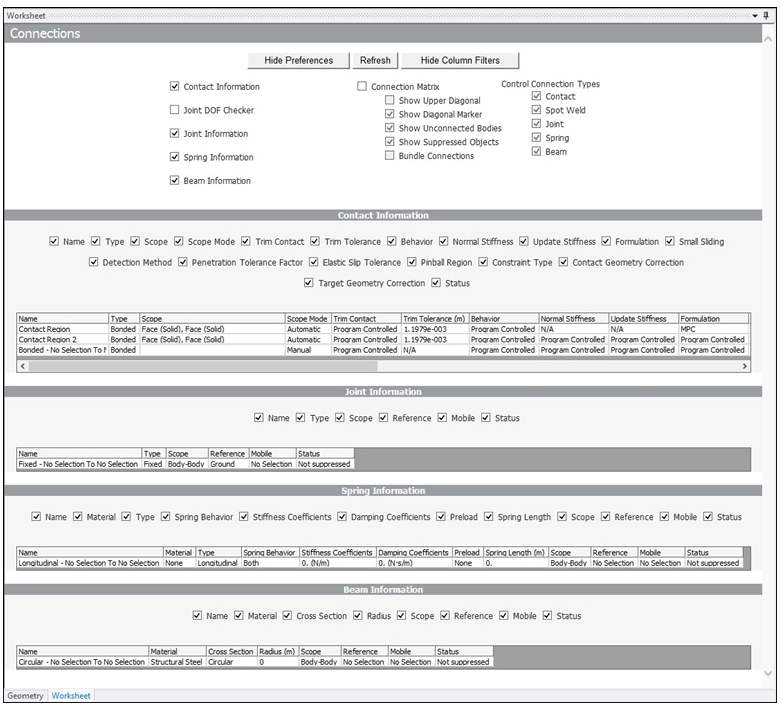The width and height of the screenshot is (782, 709).
Task: Click MPC formulation cell
Action: pyautogui.click(x=713, y=329)
